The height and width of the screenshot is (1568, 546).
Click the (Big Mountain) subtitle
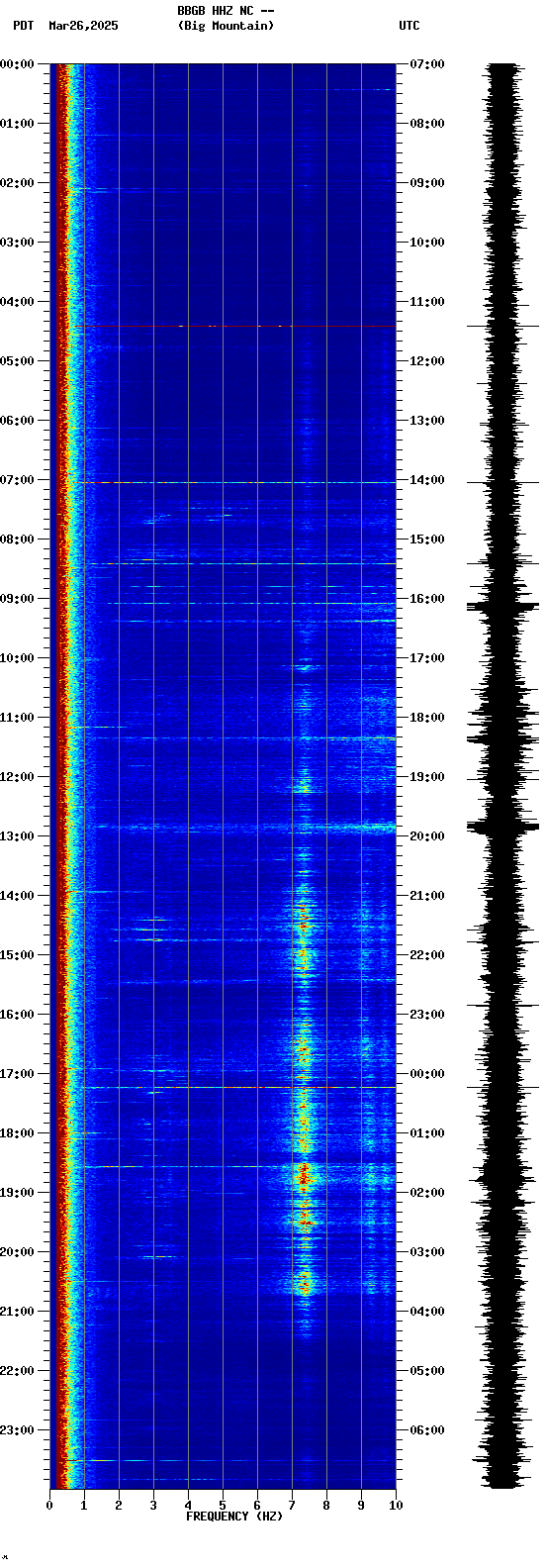(226, 26)
